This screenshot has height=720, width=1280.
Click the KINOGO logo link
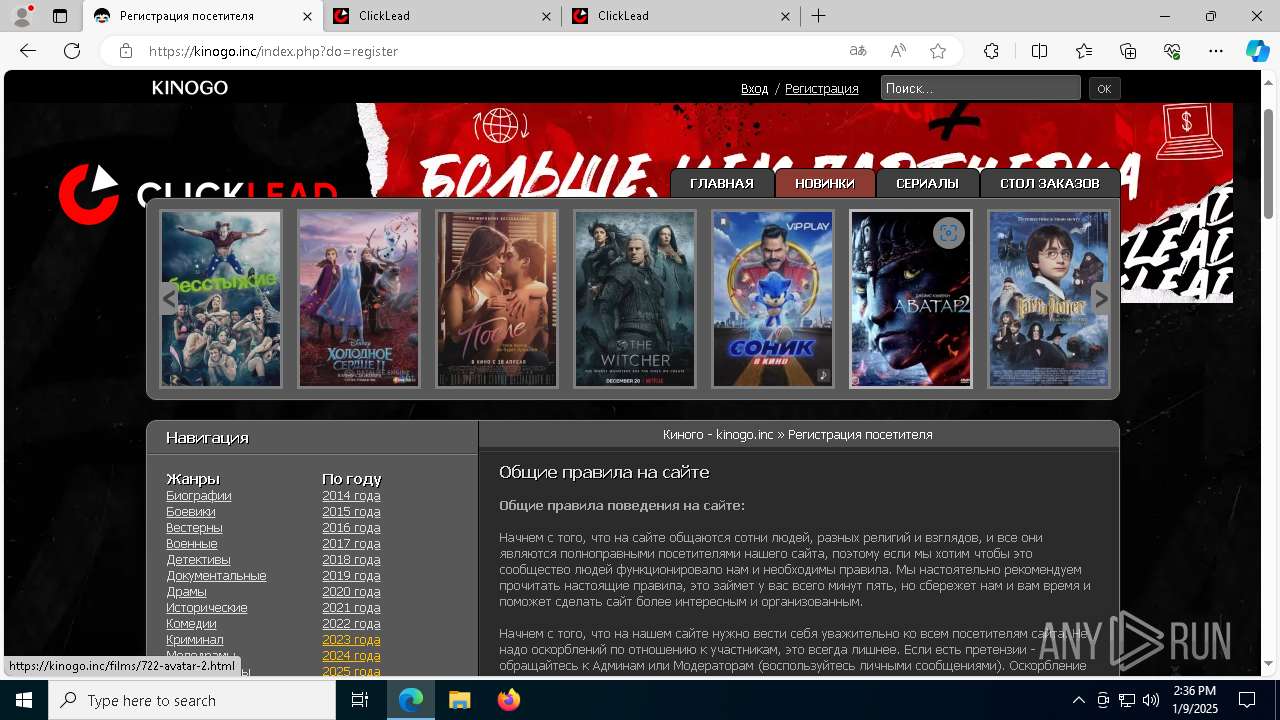190,88
